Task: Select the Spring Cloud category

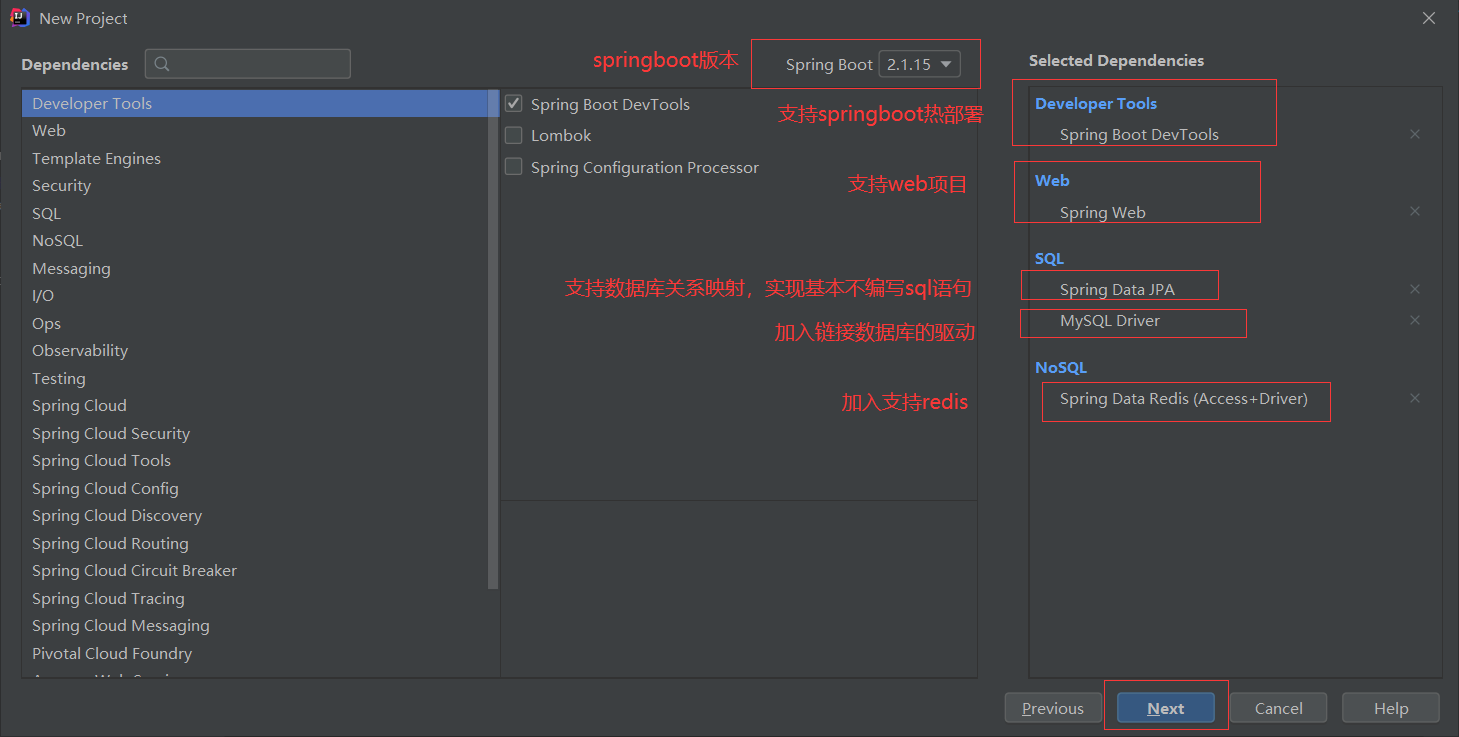Action: [255, 405]
